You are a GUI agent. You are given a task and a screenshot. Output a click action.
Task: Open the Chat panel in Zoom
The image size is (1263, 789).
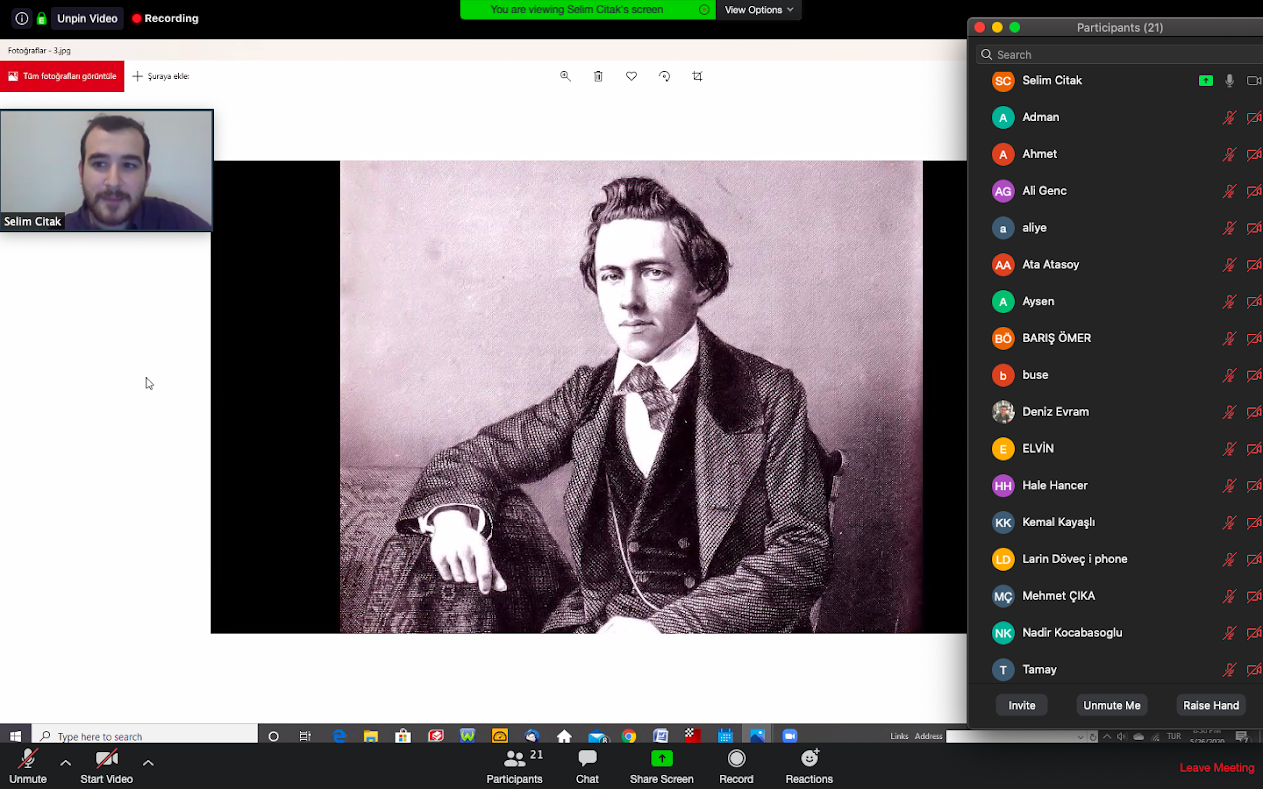pos(587,765)
